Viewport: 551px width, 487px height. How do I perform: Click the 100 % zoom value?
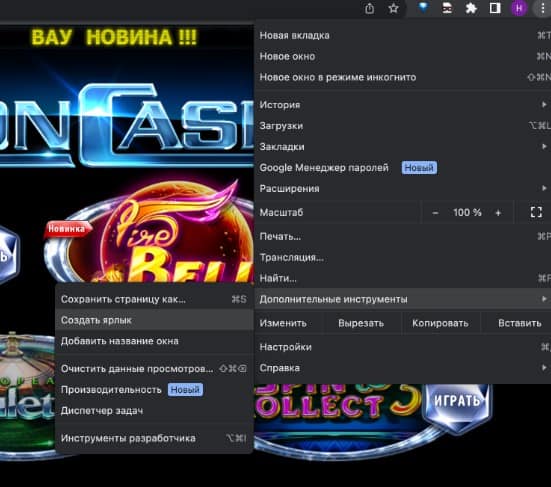(467, 212)
